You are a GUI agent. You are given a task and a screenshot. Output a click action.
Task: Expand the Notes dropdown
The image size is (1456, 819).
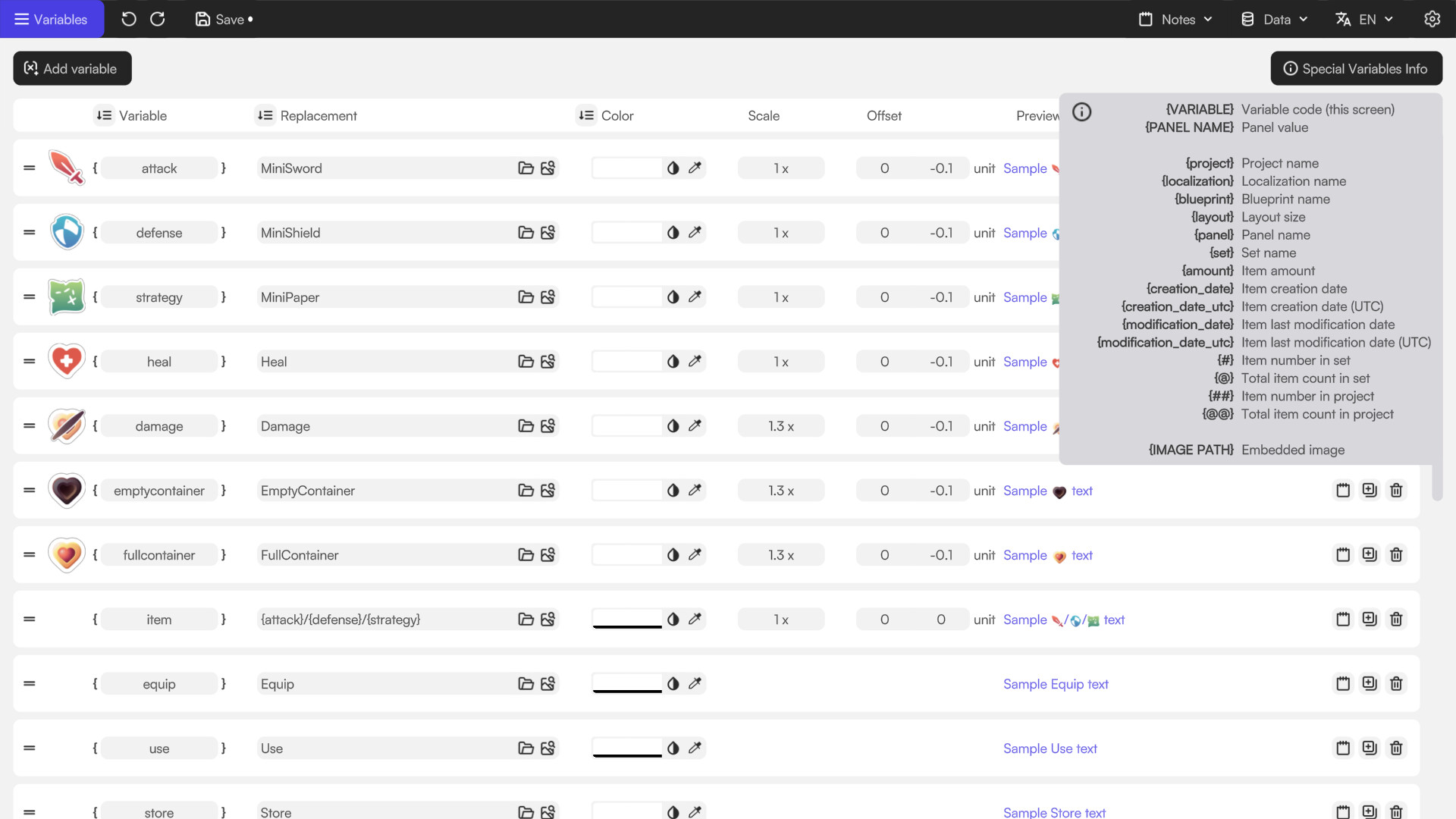pyautogui.click(x=1176, y=19)
